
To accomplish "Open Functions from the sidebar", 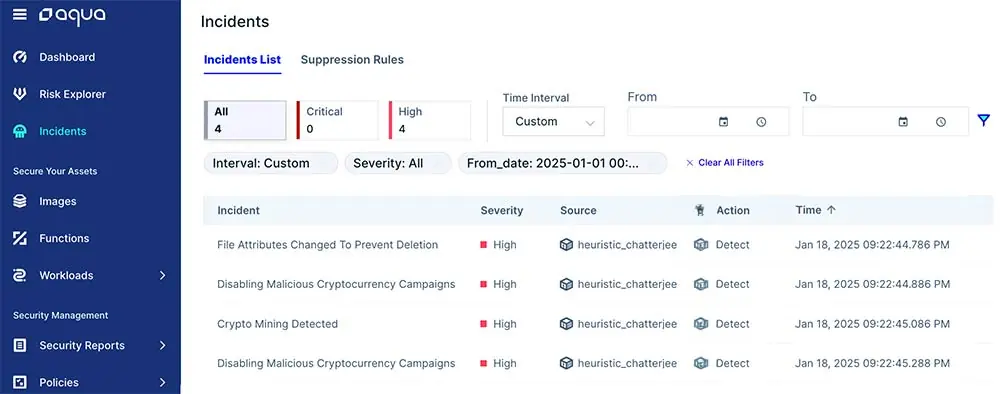I will pos(64,238).
